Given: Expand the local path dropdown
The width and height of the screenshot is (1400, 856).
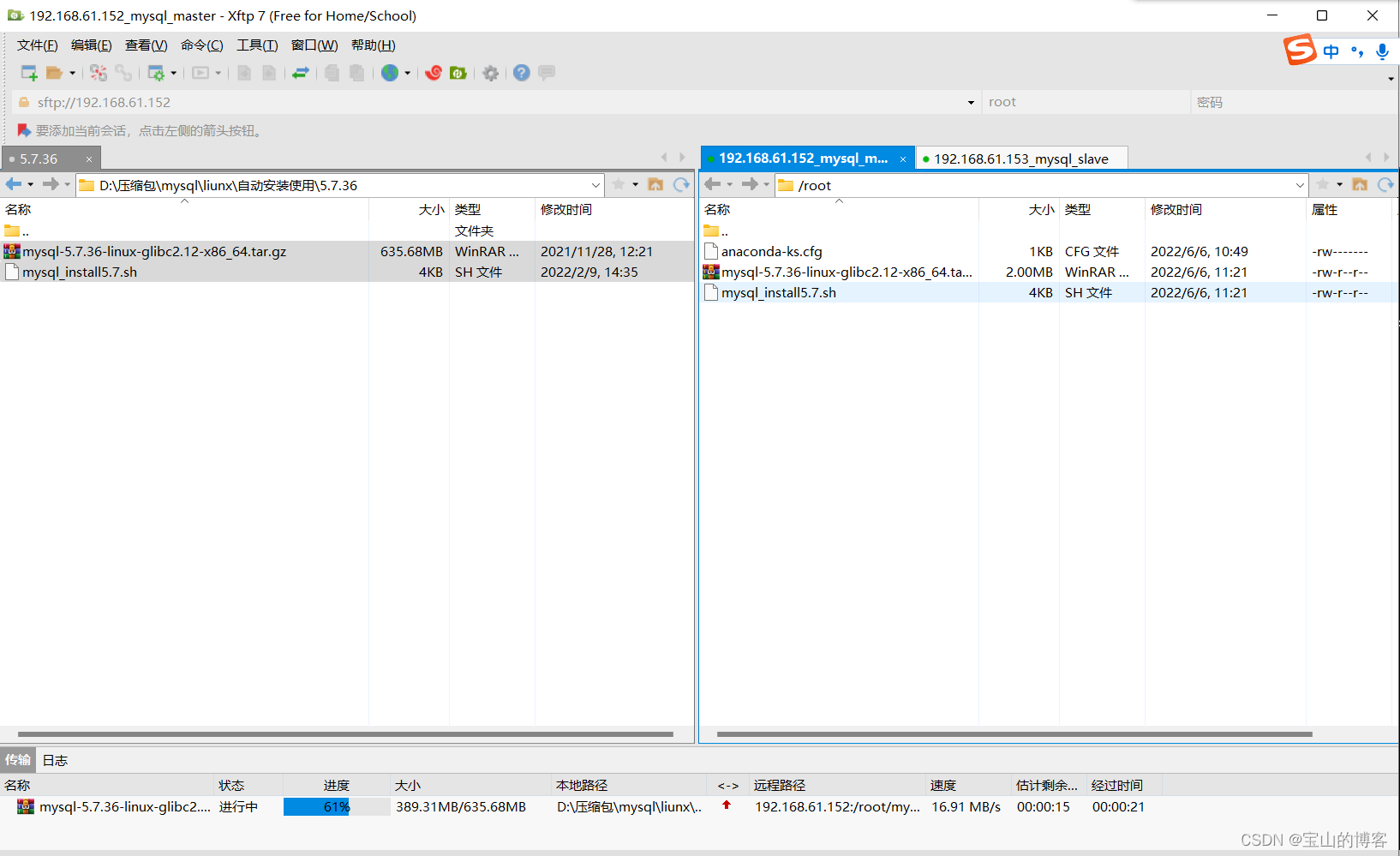Looking at the screenshot, I should tap(595, 185).
